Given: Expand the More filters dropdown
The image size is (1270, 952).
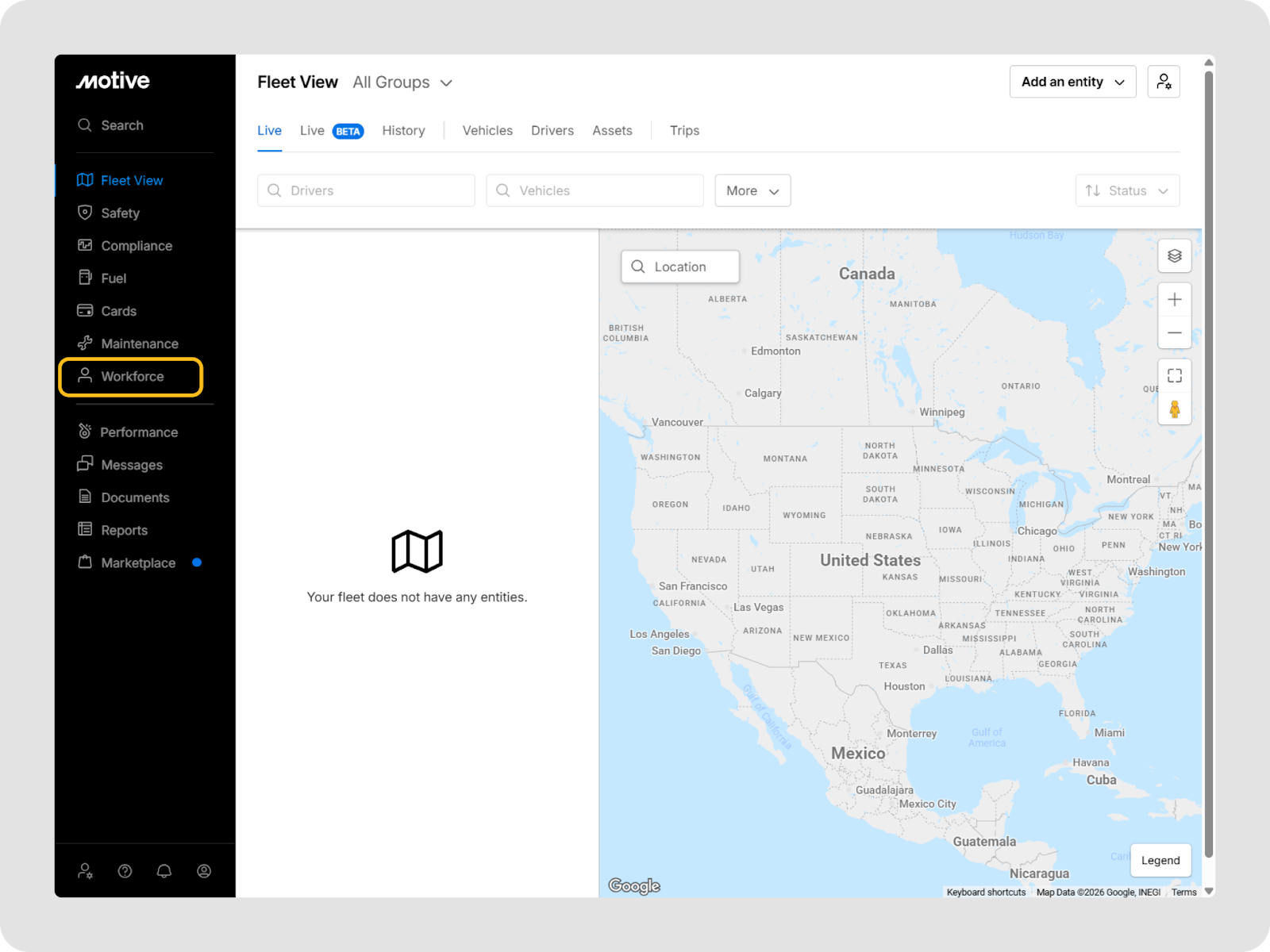Looking at the screenshot, I should point(752,190).
